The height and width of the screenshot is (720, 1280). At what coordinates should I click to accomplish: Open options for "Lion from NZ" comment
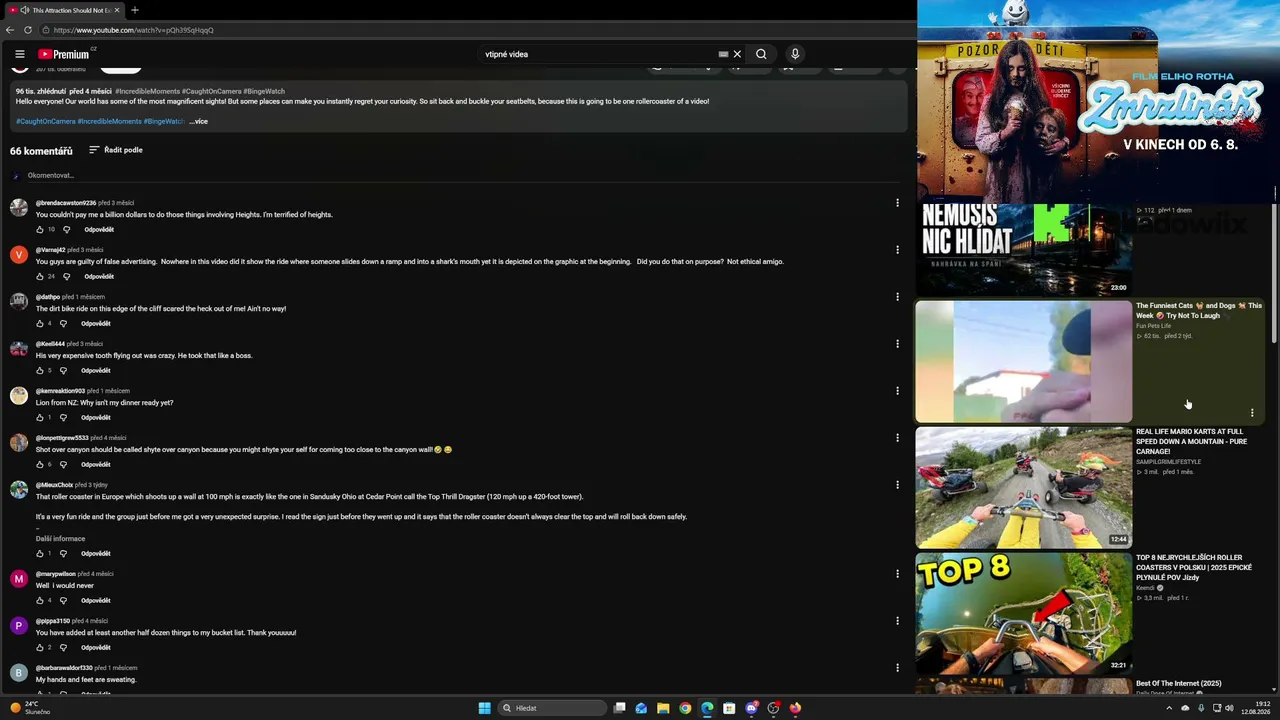pyautogui.click(x=897, y=391)
